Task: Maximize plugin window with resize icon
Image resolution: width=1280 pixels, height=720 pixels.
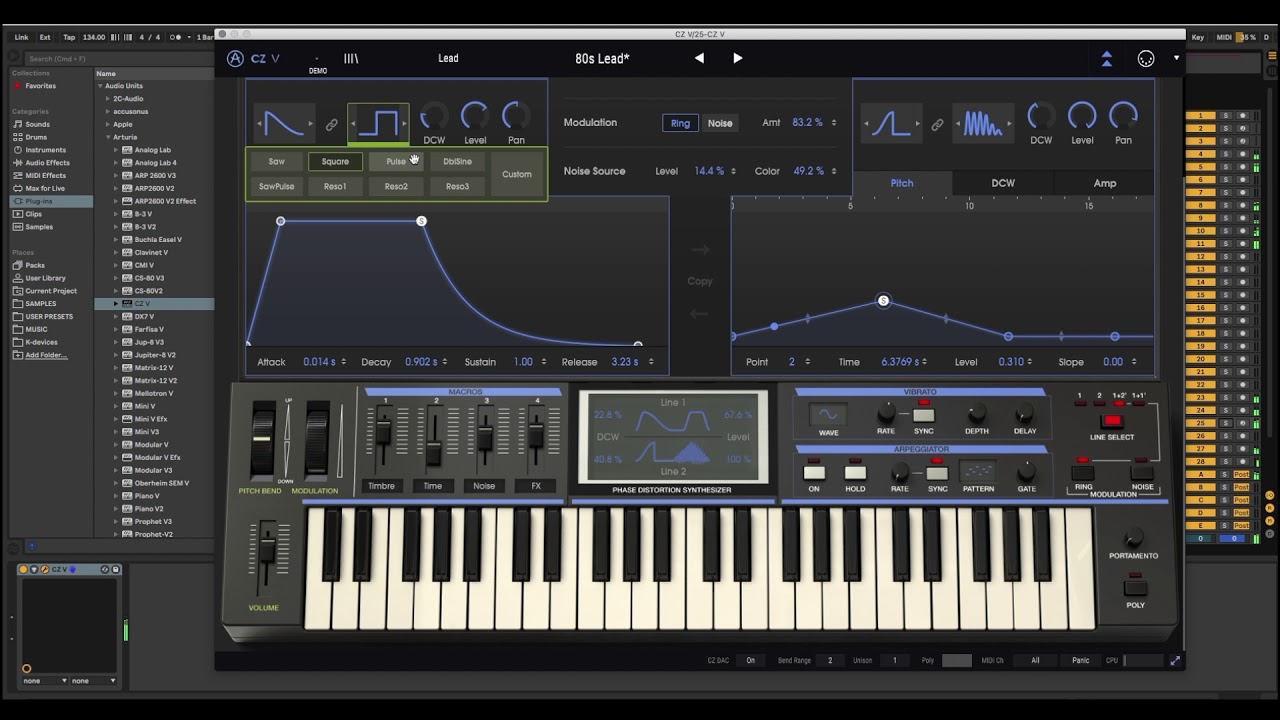Action: point(1175,660)
